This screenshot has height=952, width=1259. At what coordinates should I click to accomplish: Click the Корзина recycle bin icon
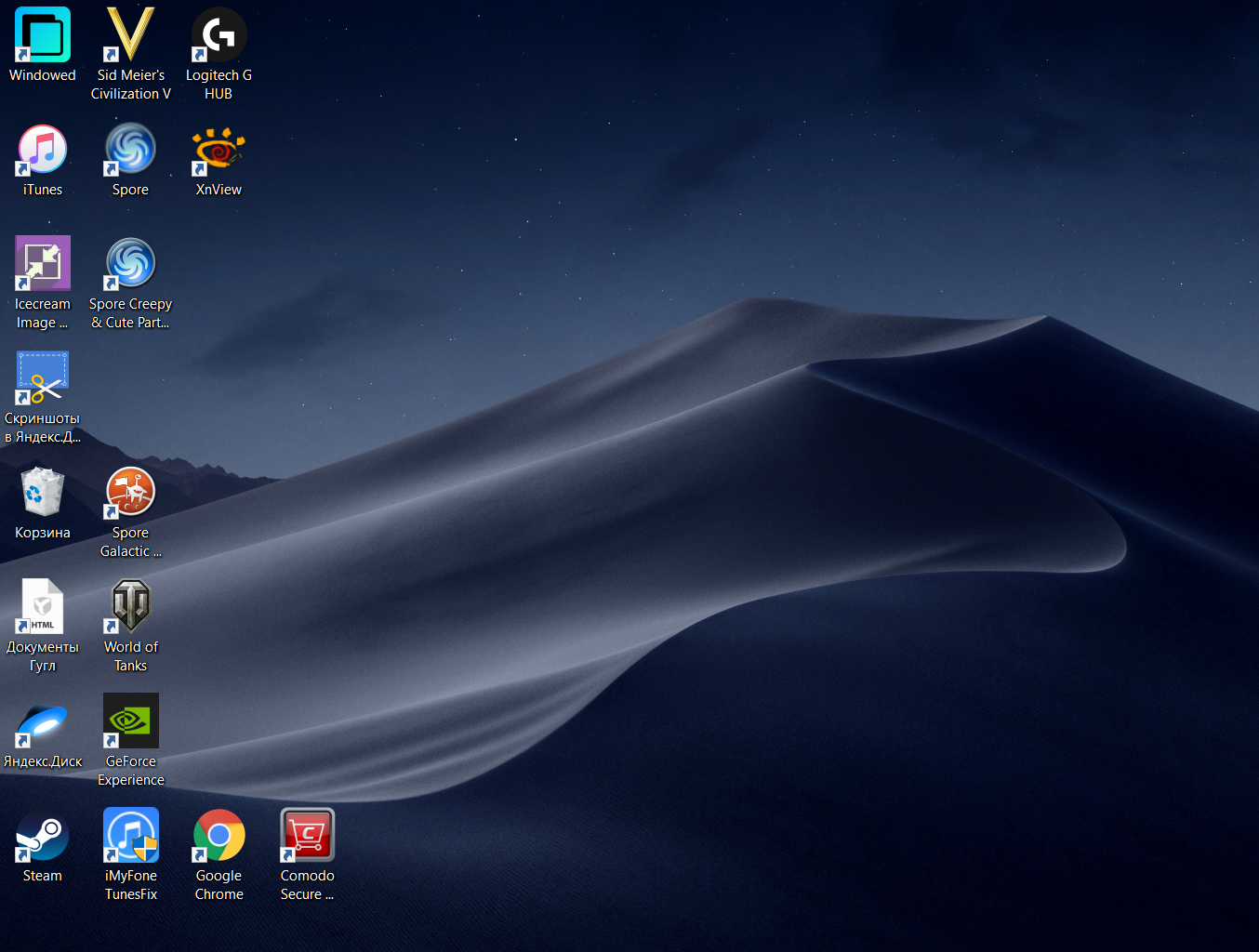43,493
